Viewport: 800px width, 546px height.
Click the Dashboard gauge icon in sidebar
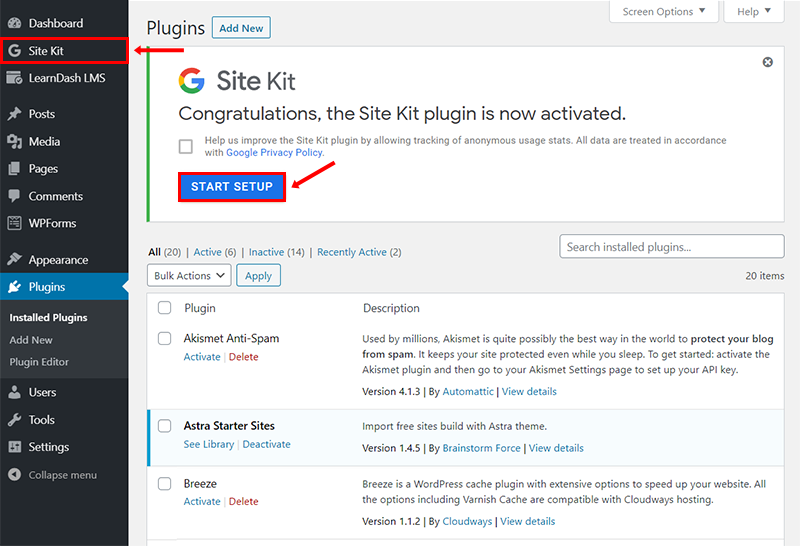pos(14,23)
